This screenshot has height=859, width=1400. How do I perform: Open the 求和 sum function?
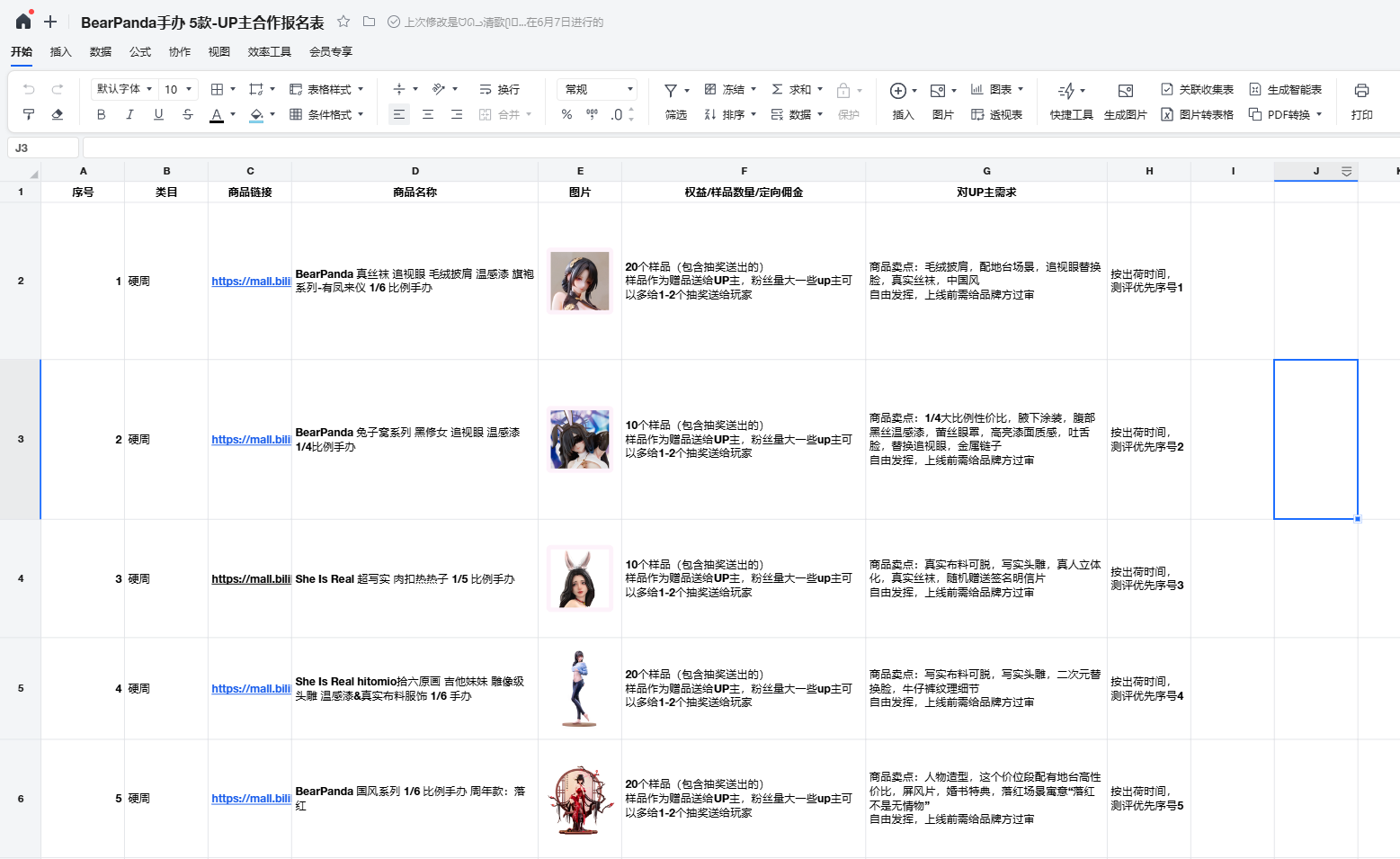(x=797, y=89)
